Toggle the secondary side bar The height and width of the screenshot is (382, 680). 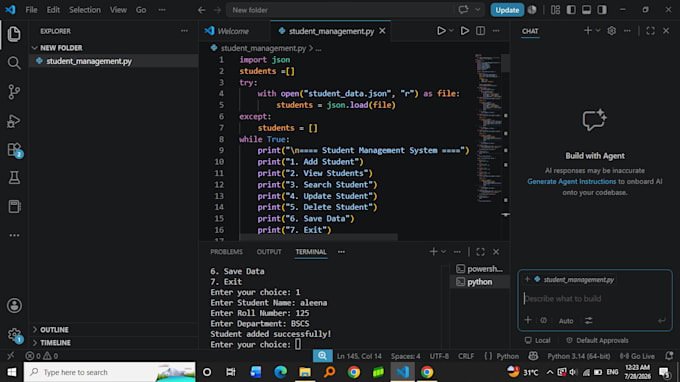(602, 10)
